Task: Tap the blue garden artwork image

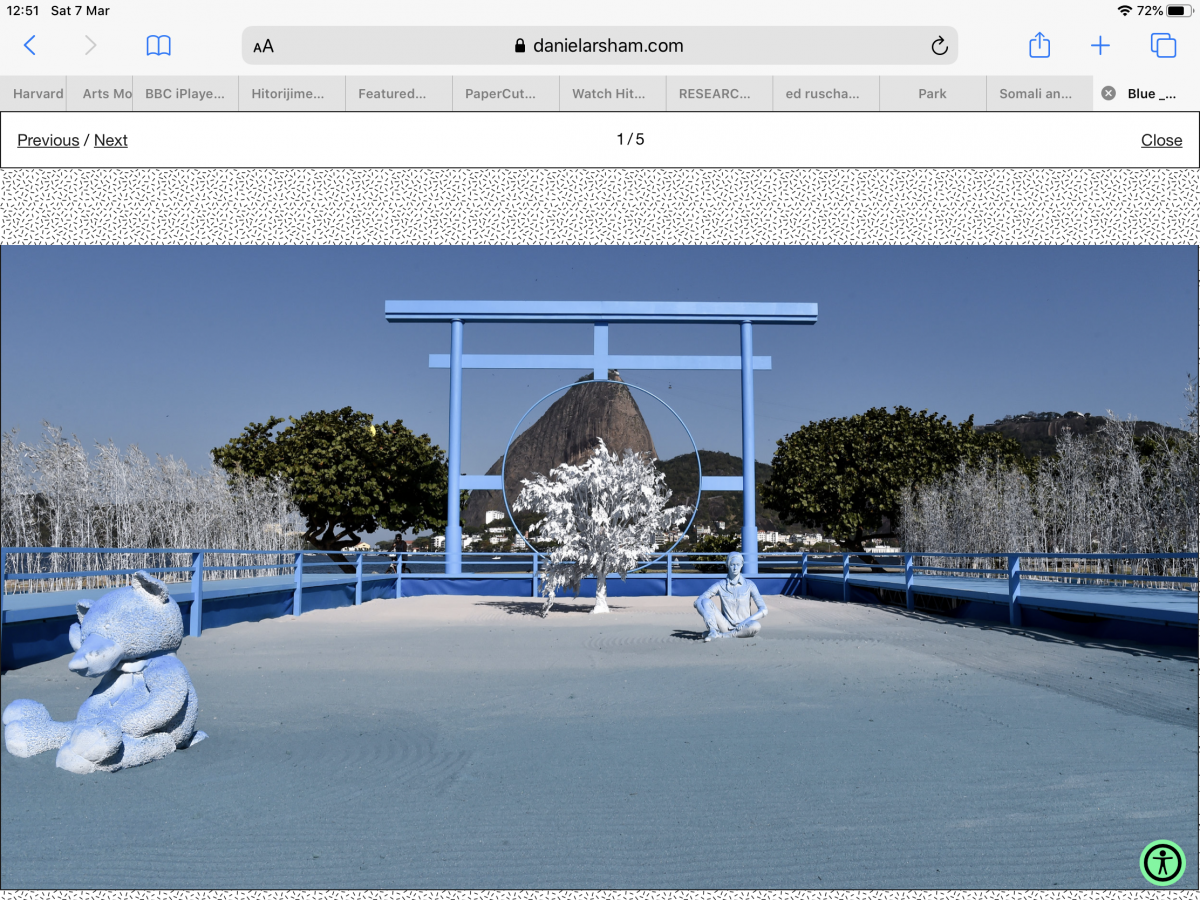Action: click(600, 566)
